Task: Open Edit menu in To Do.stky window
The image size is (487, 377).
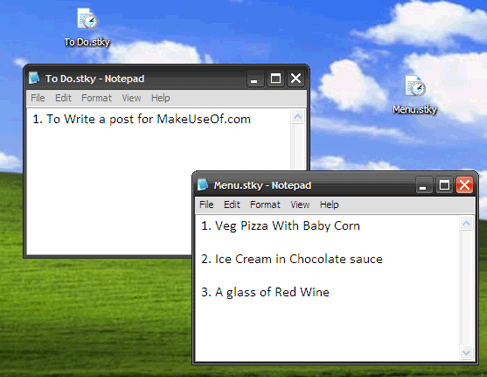Action: click(63, 98)
